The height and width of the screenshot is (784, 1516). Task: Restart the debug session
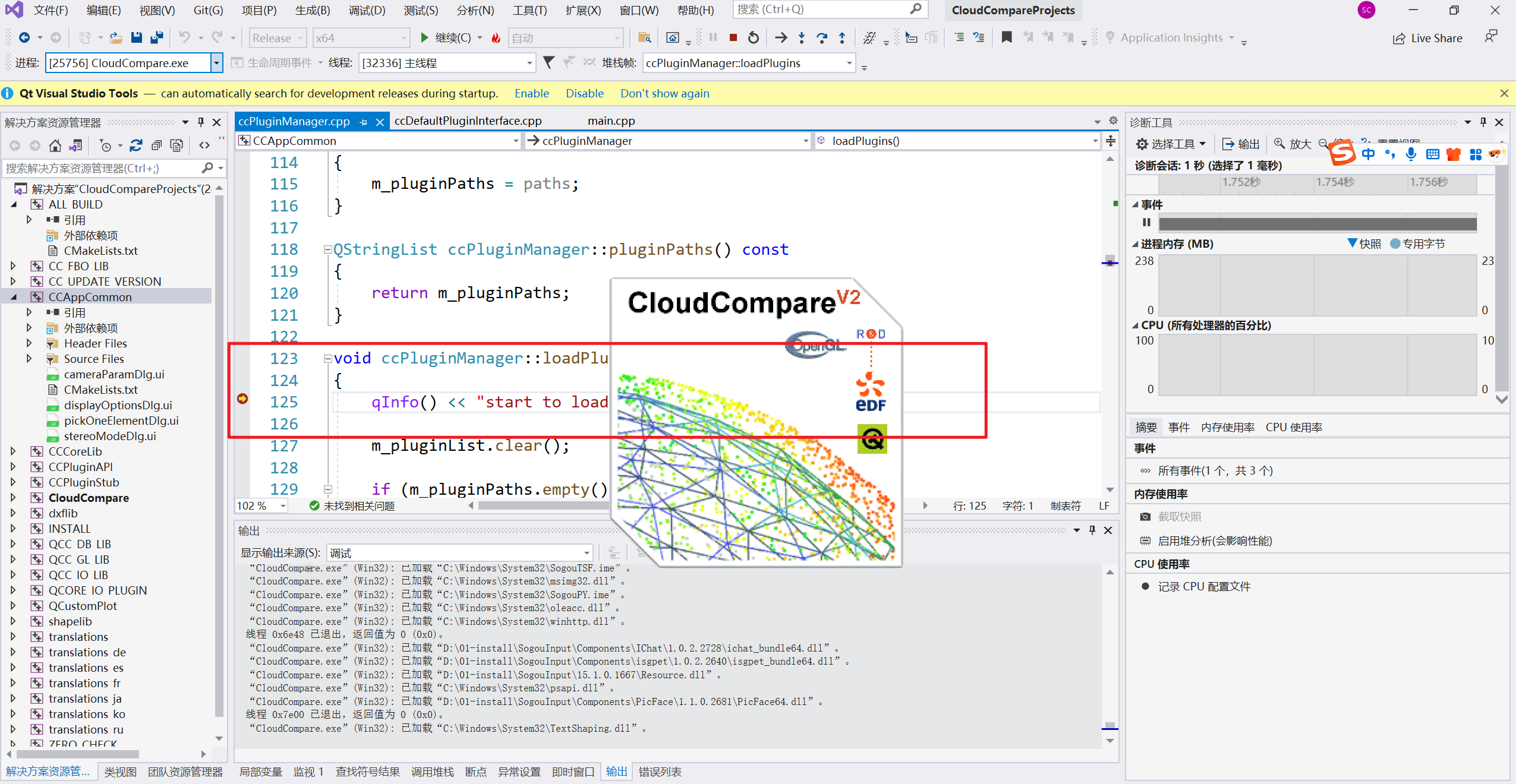click(754, 37)
